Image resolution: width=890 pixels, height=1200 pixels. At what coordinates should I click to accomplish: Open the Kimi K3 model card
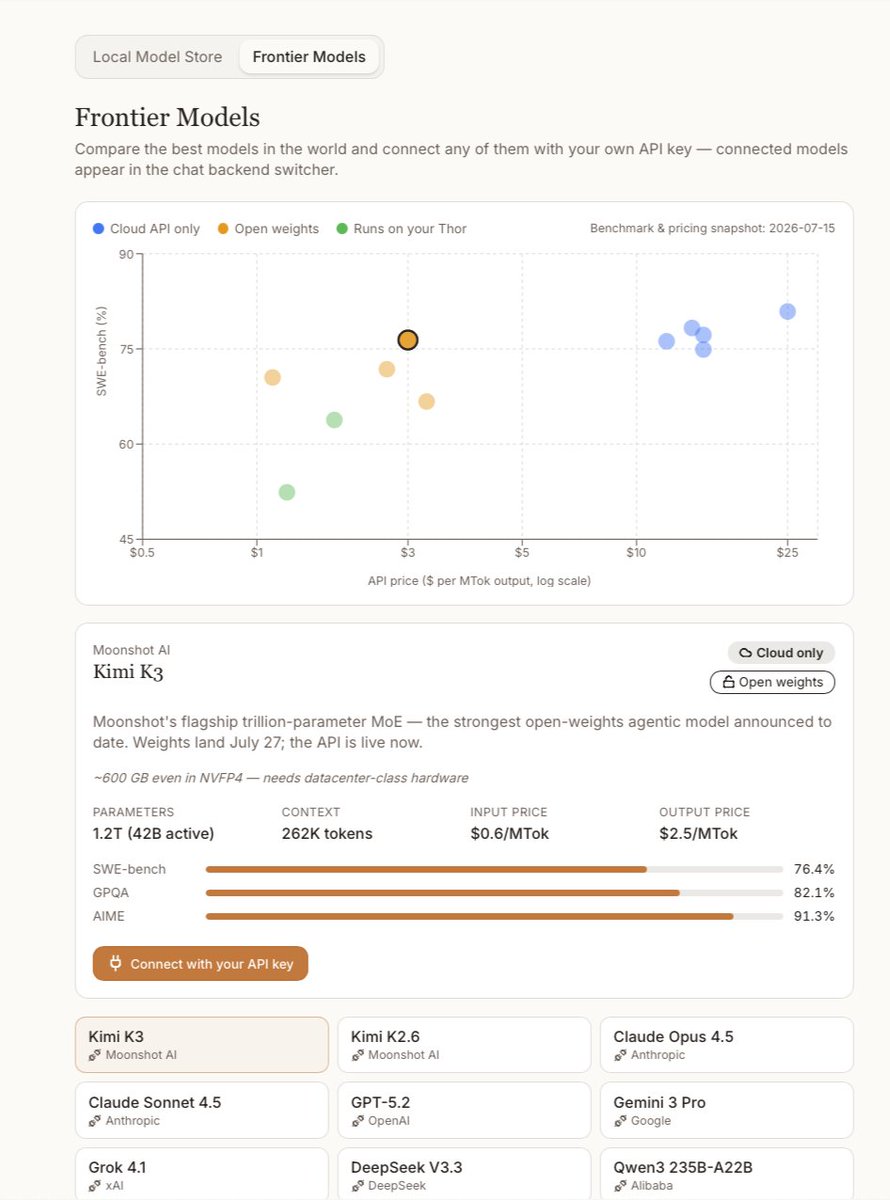(202, 1045)
